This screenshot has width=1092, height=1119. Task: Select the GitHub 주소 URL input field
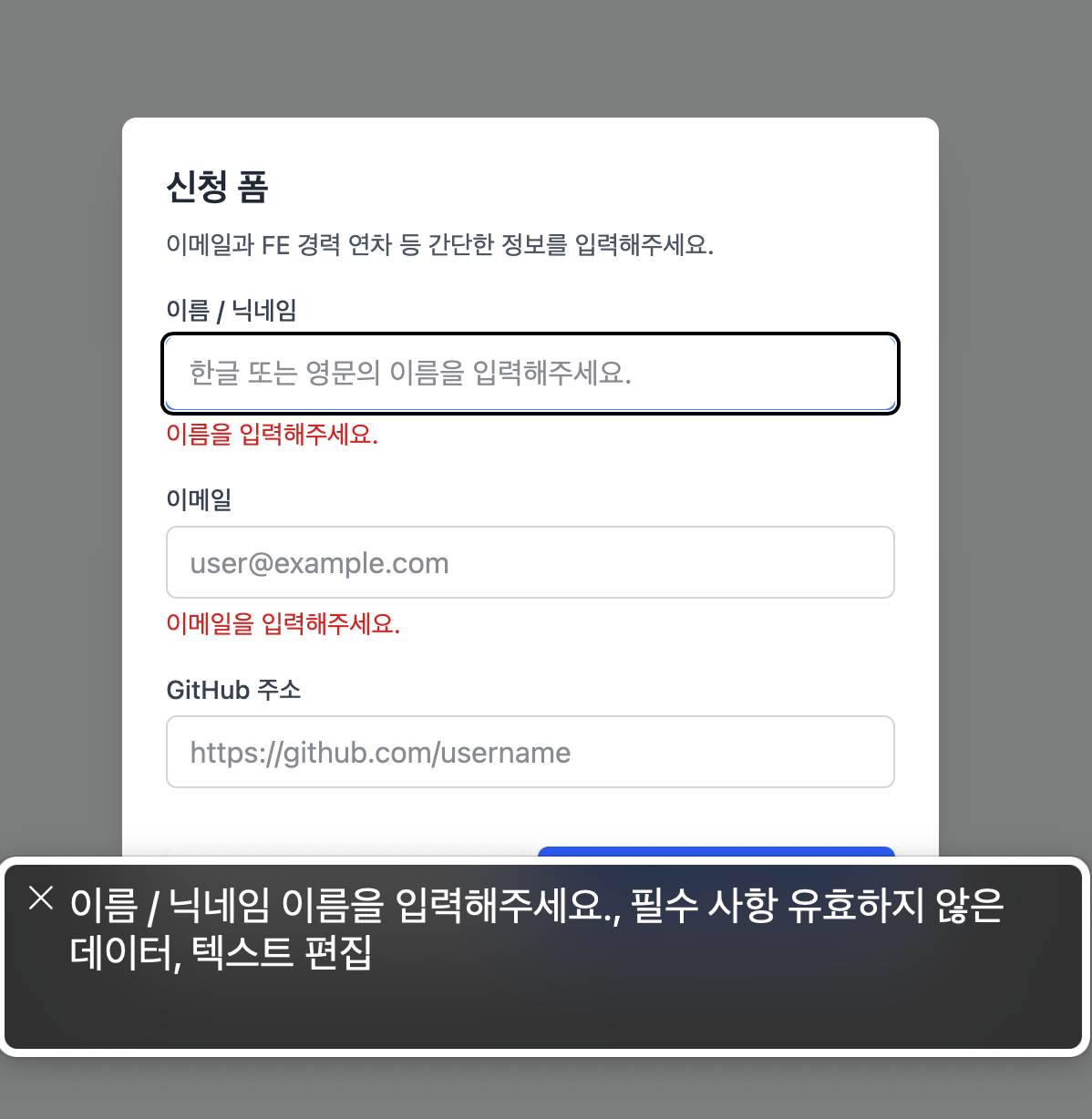pos(531,752)
